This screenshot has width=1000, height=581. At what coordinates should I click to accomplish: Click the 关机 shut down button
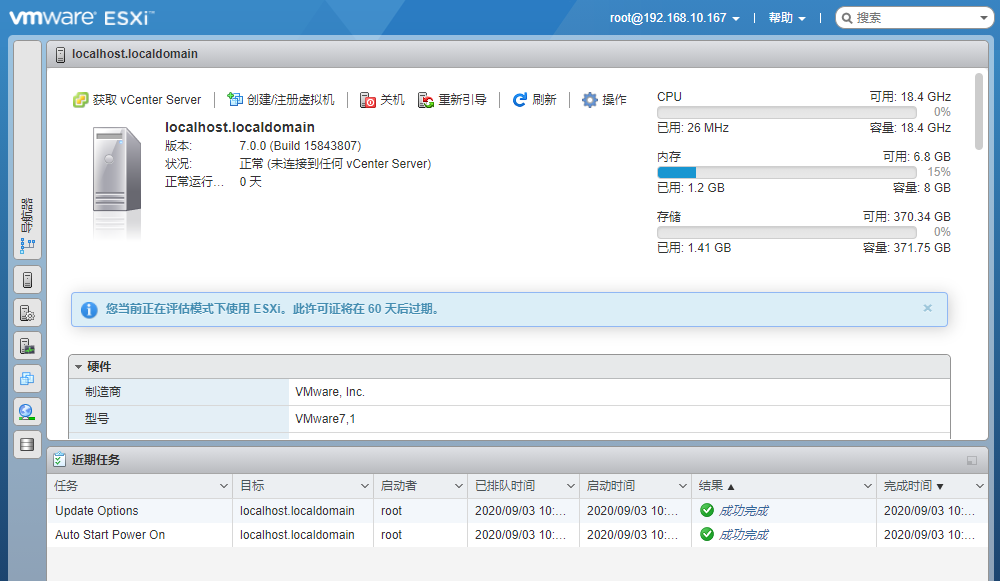pos(382,100)
